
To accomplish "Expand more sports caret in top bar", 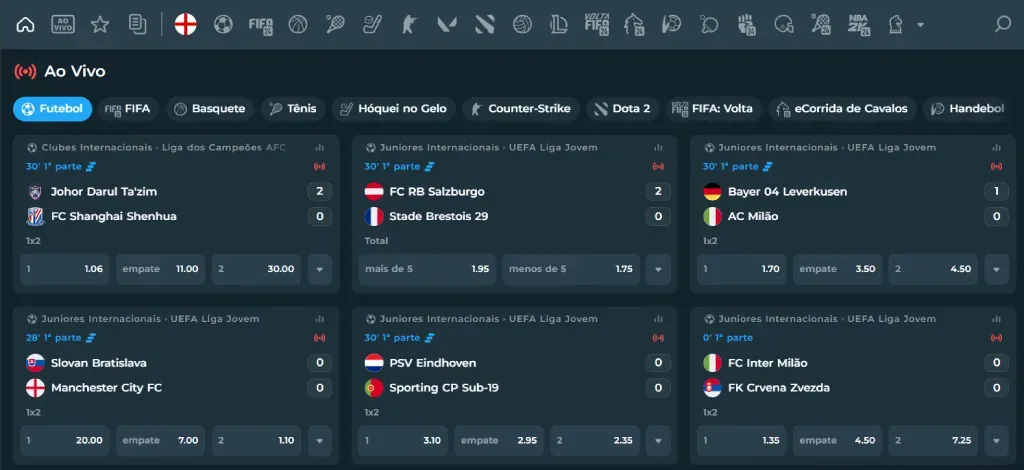I will pyautogui.click(x=920, y=25).
